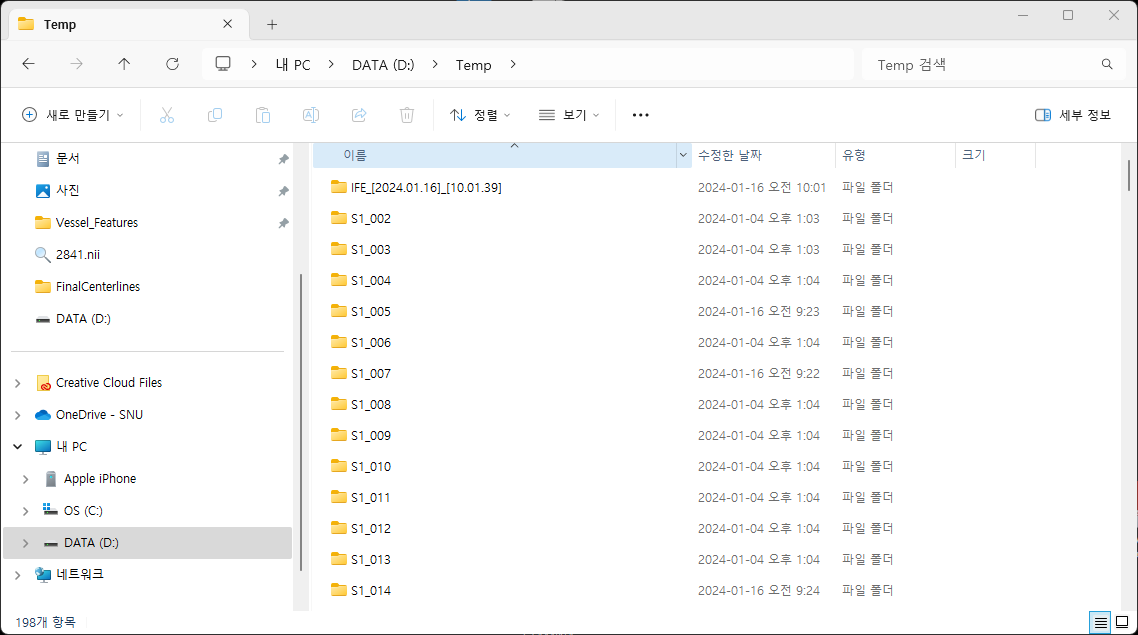Open the See more ellipsis menu
This screenshot has width=1138, height=635.
coord(641,115)
